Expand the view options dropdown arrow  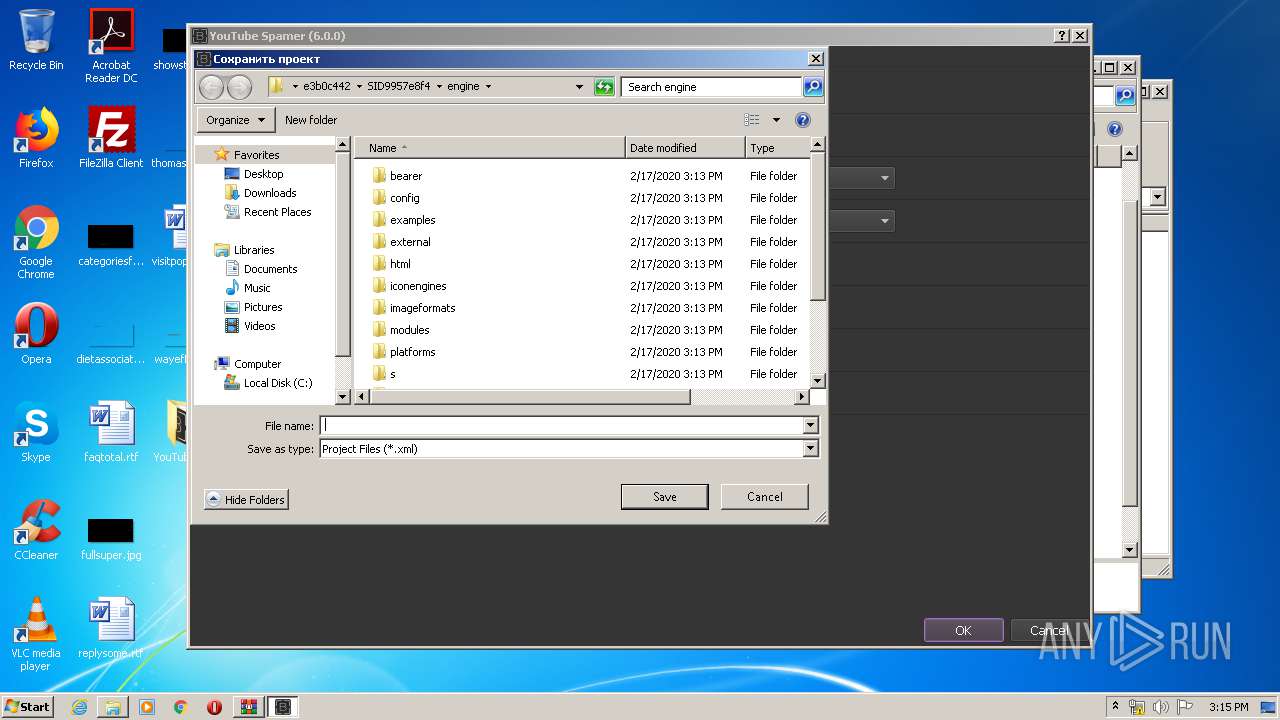[x=776, y=120]
